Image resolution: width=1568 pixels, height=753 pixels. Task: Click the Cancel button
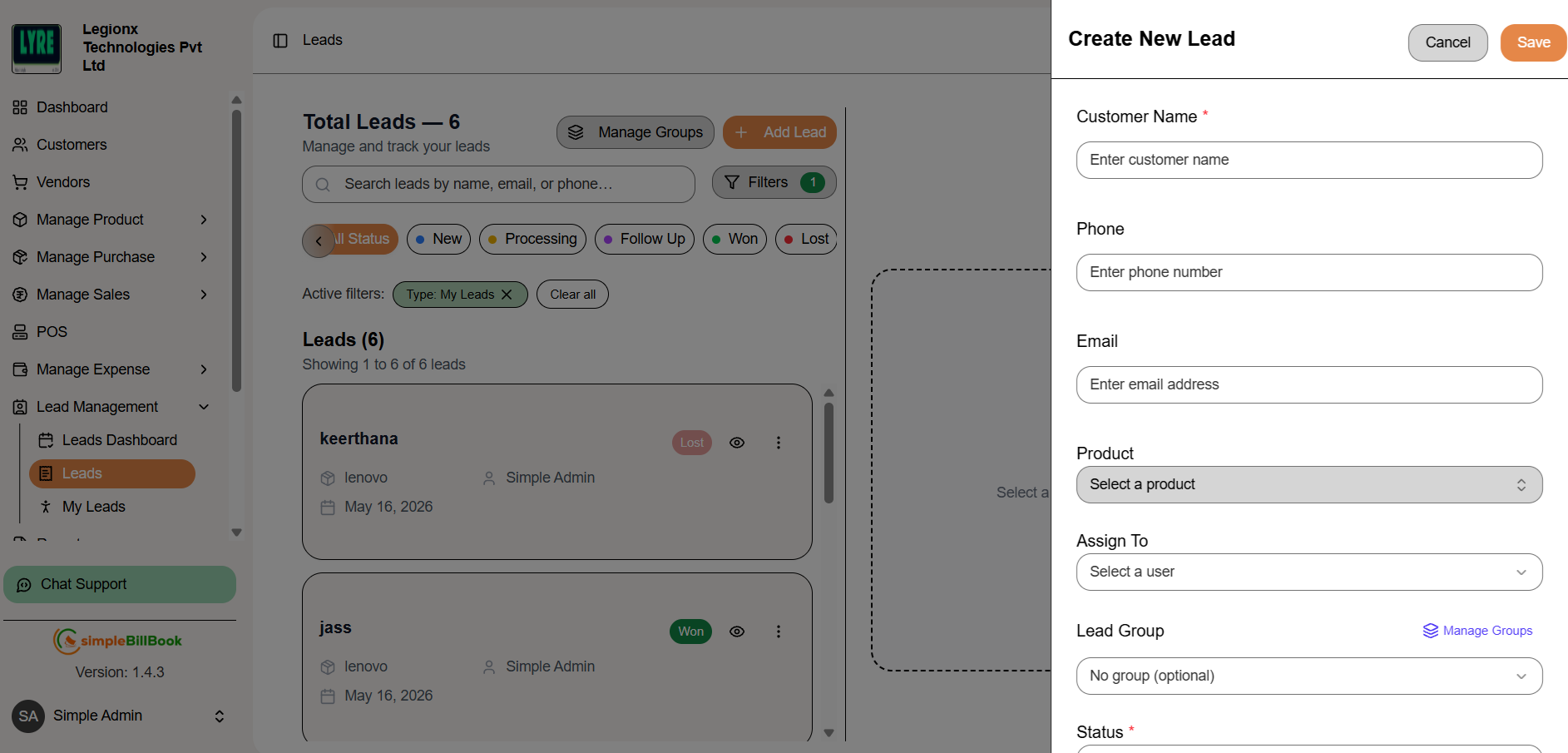tap(1447, 42)
